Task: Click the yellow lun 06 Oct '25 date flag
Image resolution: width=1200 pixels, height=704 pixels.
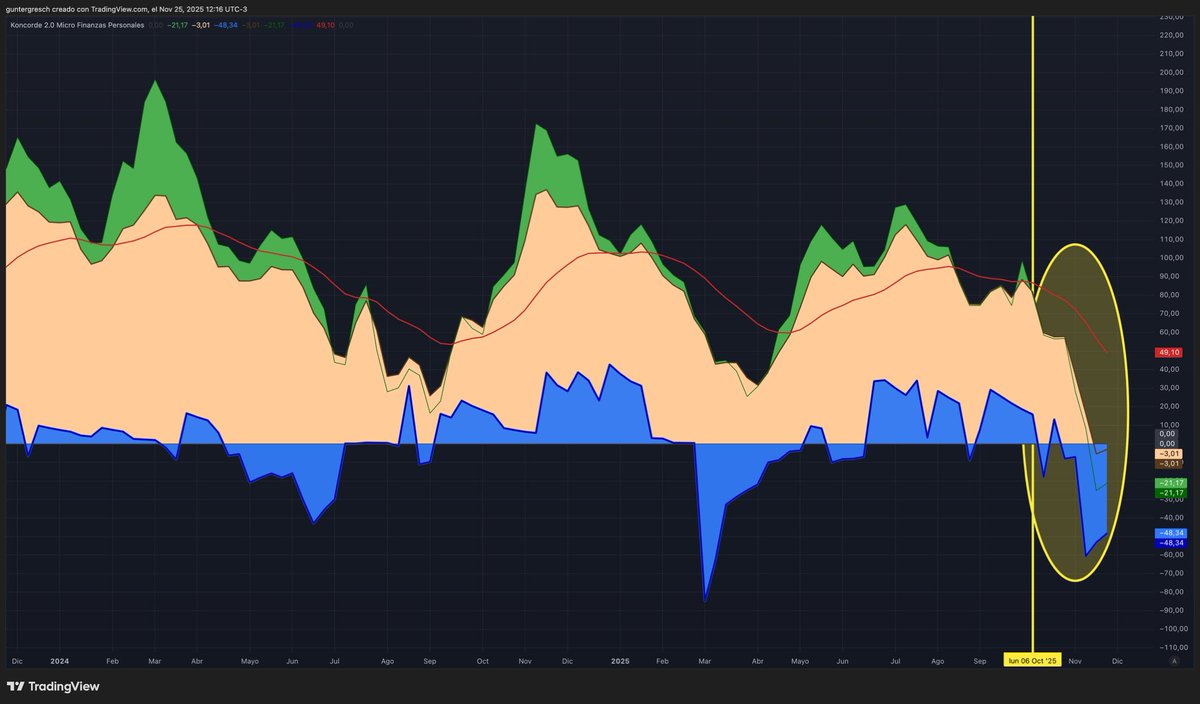Action: (1033, 661)
